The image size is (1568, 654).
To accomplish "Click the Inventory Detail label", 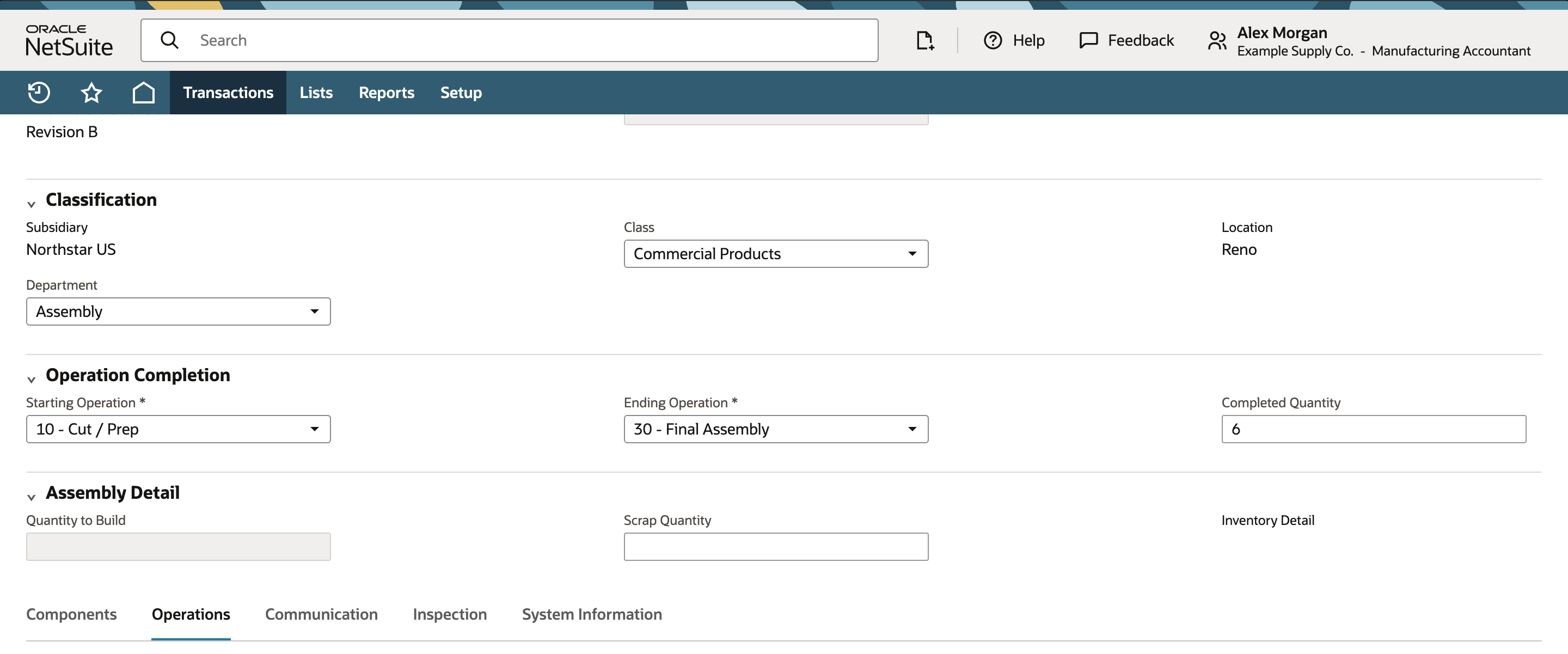I will coord(1267,520).
